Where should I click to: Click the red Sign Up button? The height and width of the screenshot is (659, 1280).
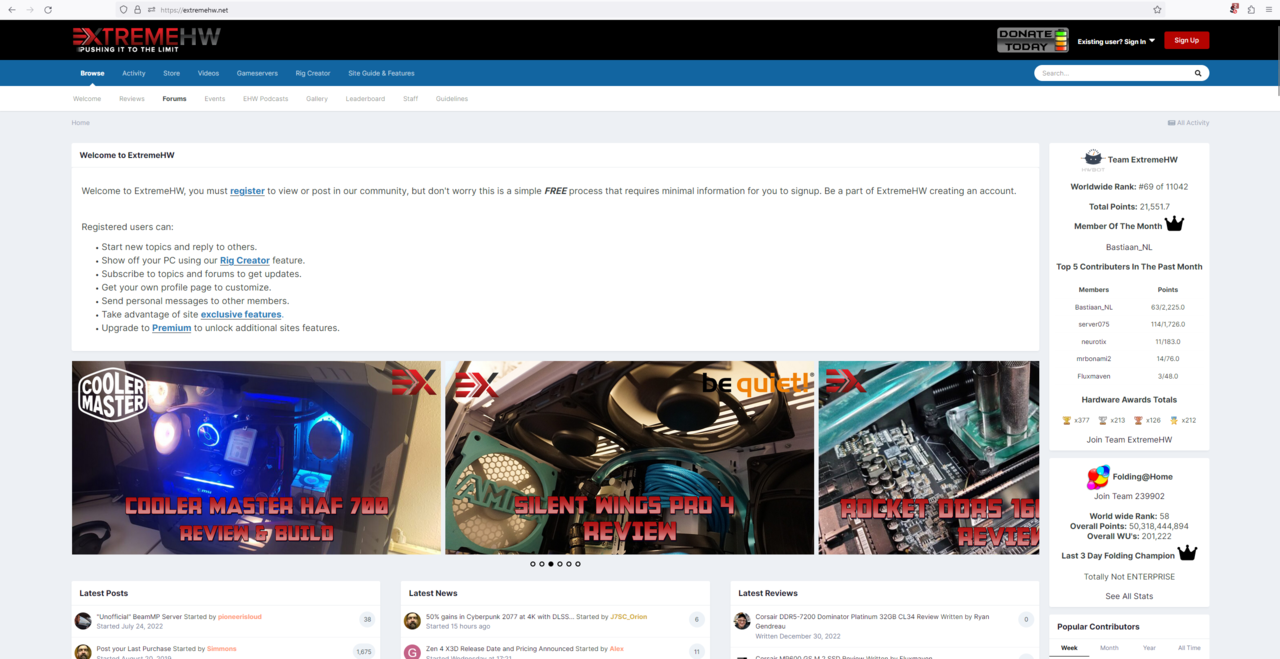coord(1186,40)
